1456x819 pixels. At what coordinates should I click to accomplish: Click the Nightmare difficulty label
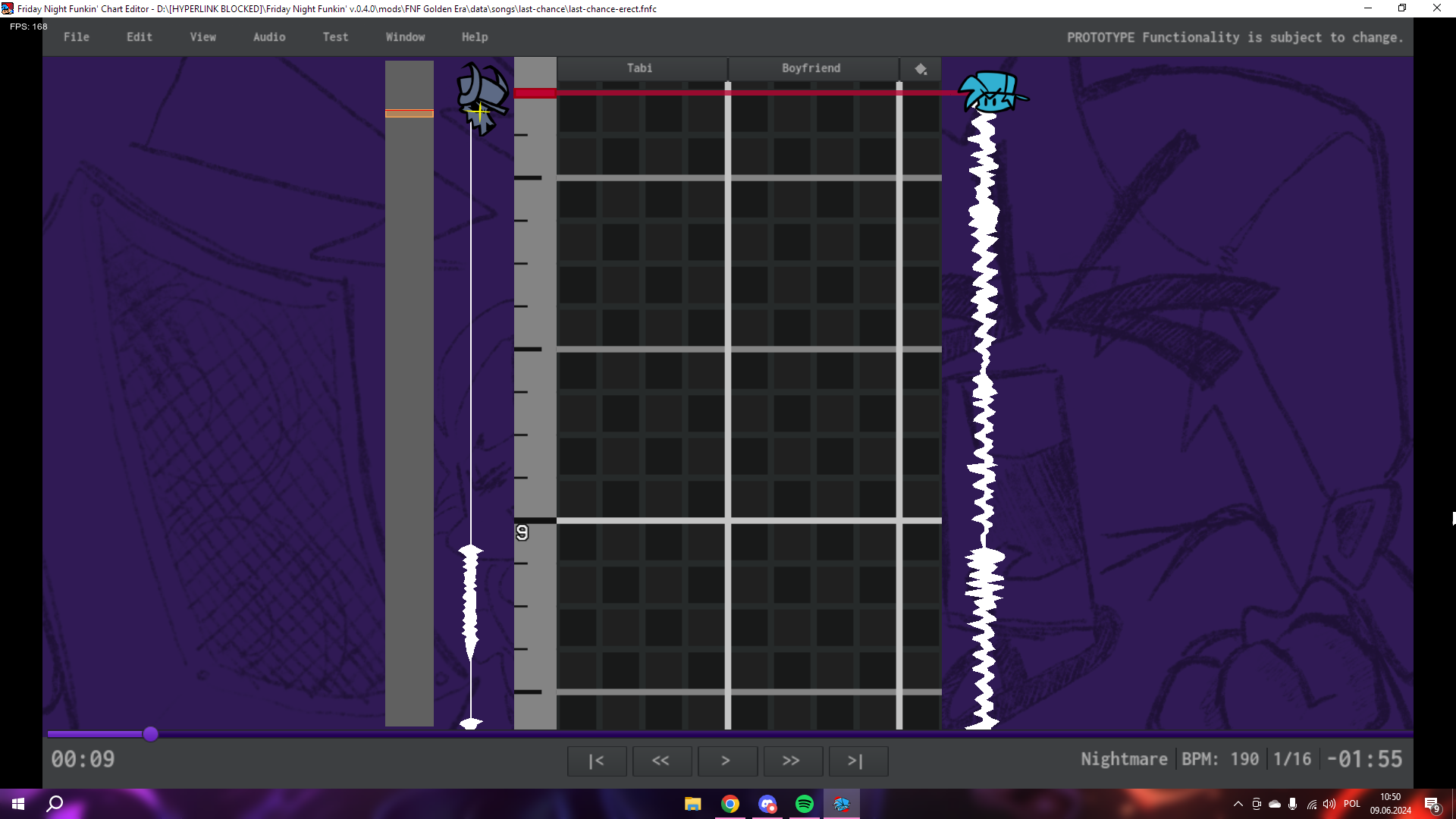1124,759
